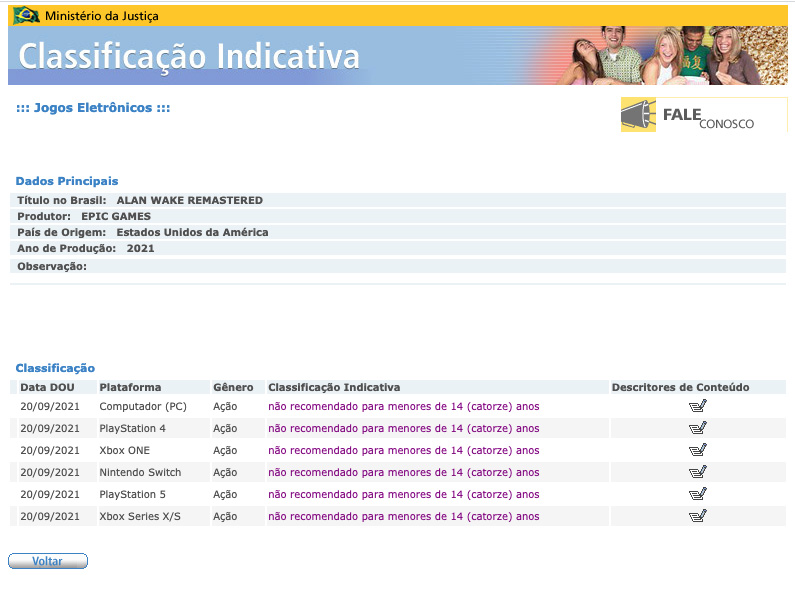The height and width of the screenshot is (599, 795).
Task: Select Estados Unidos da América text
Action: point(192,232)
